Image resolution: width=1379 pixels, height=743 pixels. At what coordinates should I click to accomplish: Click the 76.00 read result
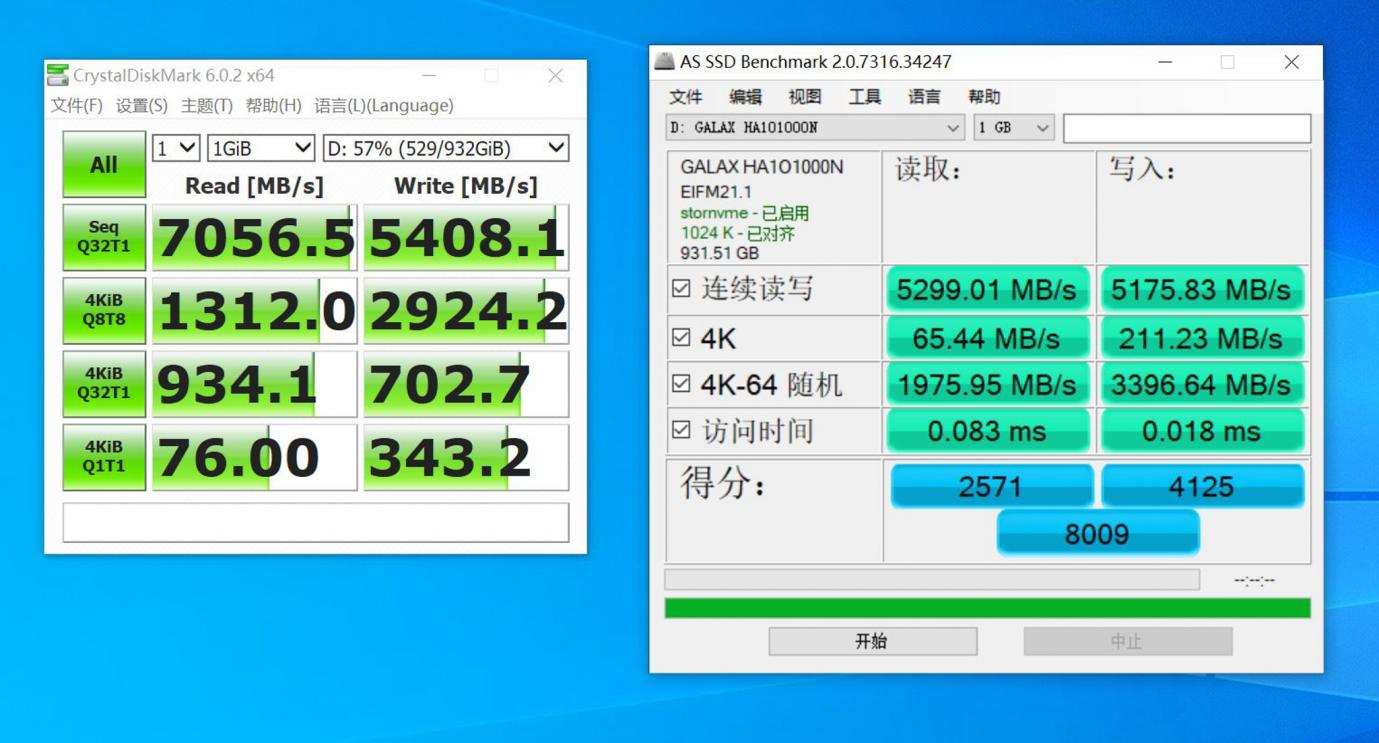(255, 457)
